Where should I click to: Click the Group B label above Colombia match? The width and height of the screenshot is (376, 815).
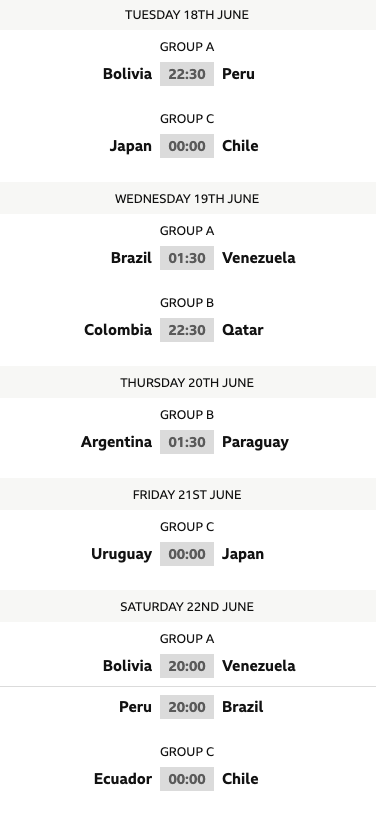[187, 303]
